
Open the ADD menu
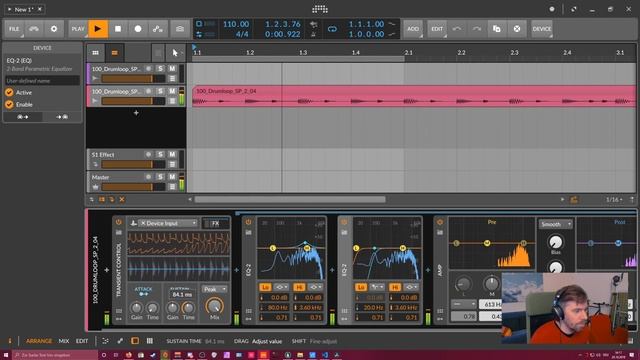tap(413, 29)
